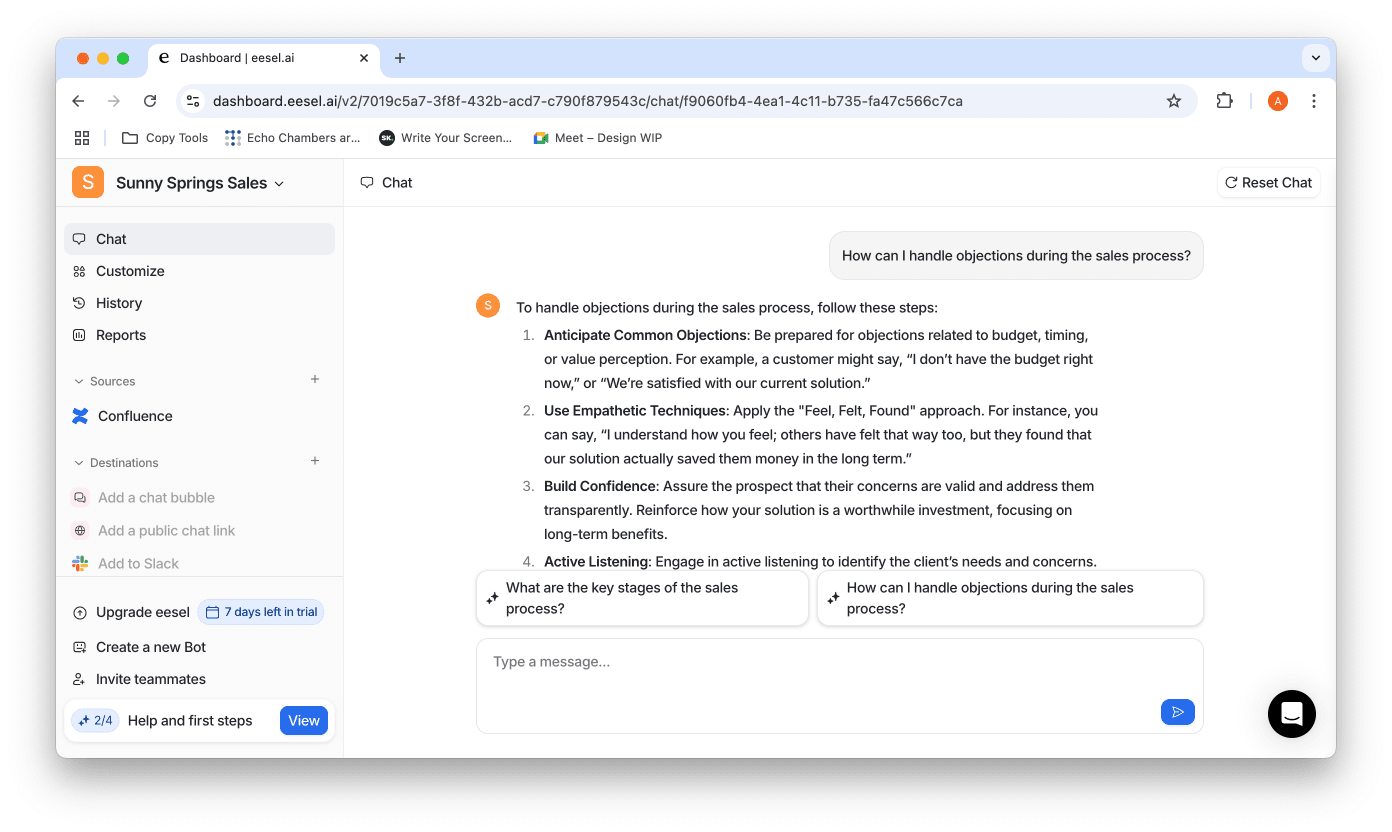Open the tab search dropdown arrow
The image size is (1392, 832).
(x=1316, y=58)
